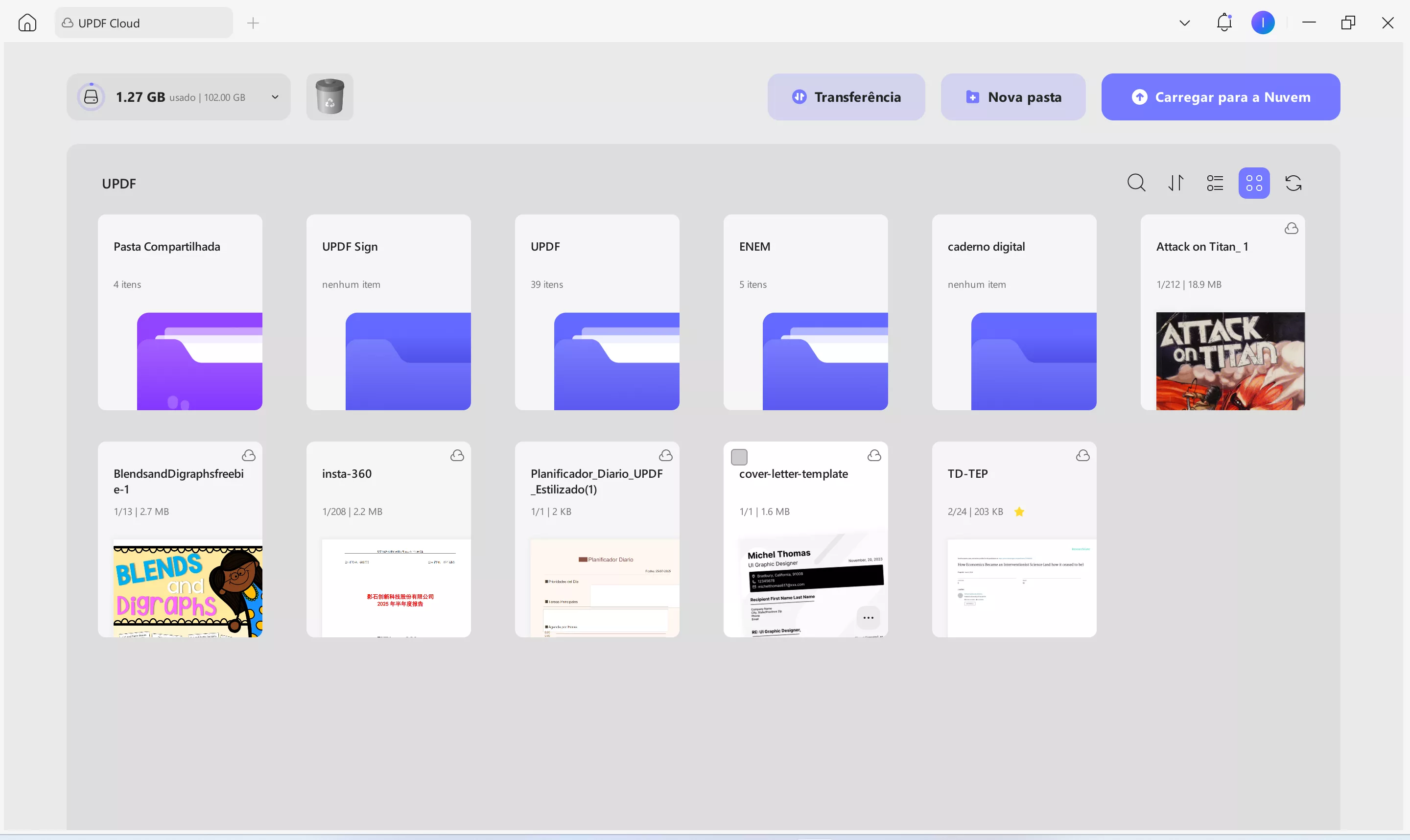Select the UPDF Cloud tab
The height and width of the screenshot is (840, 1410).
(144, 23)
